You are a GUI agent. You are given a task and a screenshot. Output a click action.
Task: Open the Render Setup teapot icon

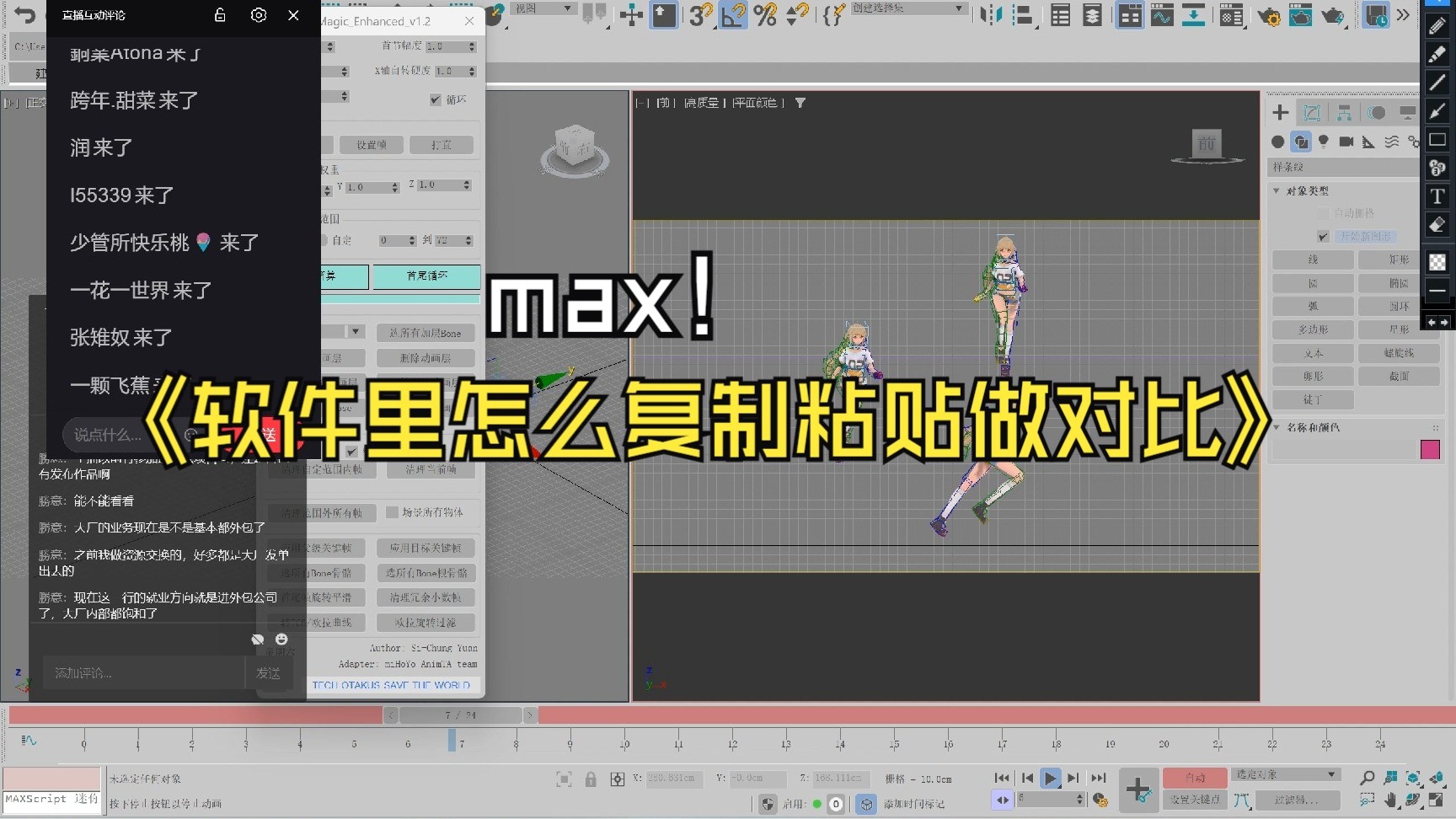click(1268, 15)
